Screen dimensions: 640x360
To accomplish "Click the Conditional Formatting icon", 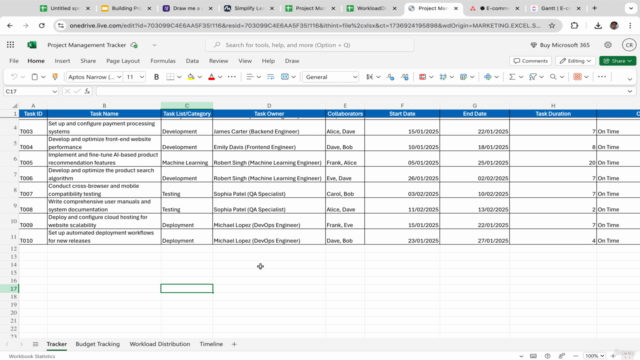I will click(422, 77).
